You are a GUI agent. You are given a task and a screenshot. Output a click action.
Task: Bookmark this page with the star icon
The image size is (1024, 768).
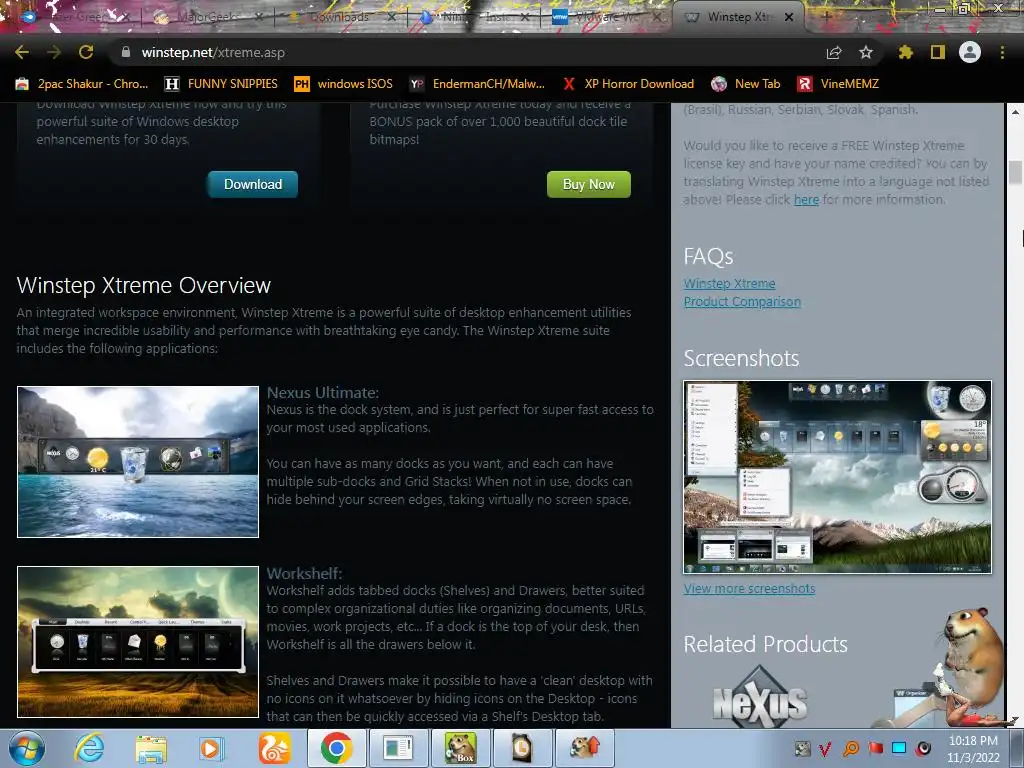pyautogui.click(x=866, y=52)
